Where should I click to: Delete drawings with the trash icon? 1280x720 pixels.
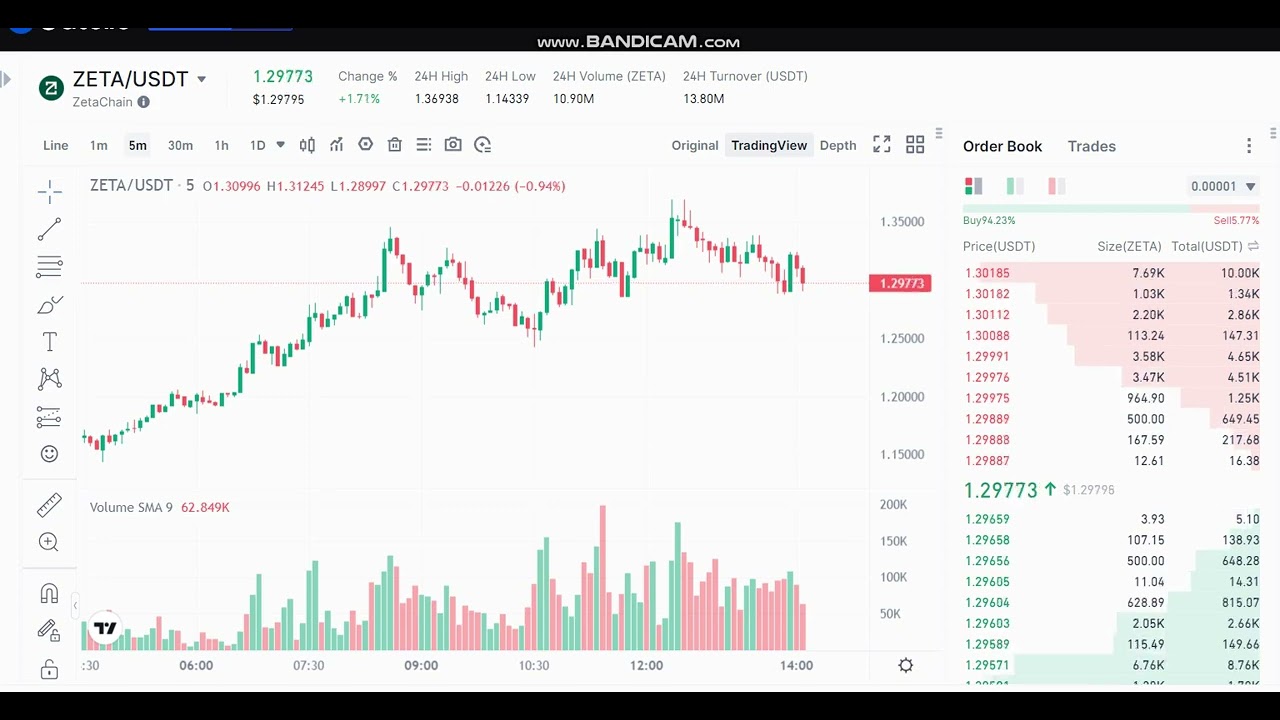click(394, 145)
